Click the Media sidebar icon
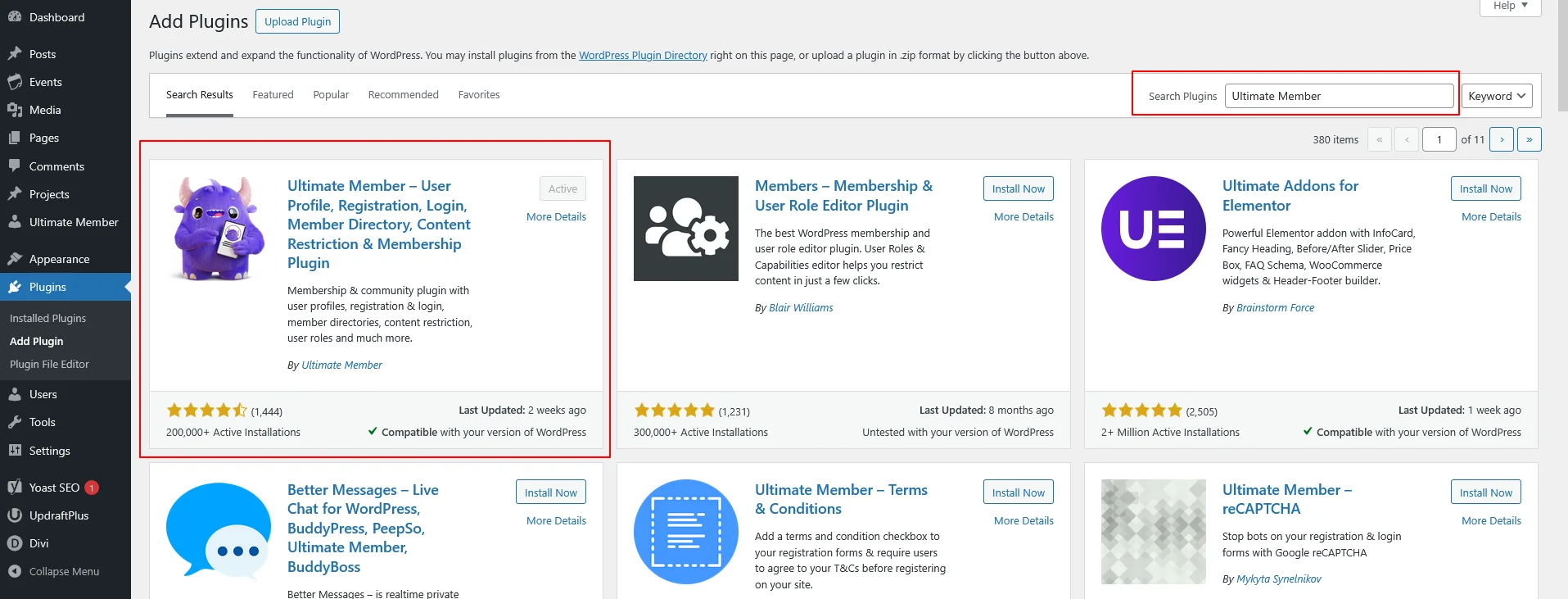Screen dimensions: 1568x599 click(x=15, y=110)
